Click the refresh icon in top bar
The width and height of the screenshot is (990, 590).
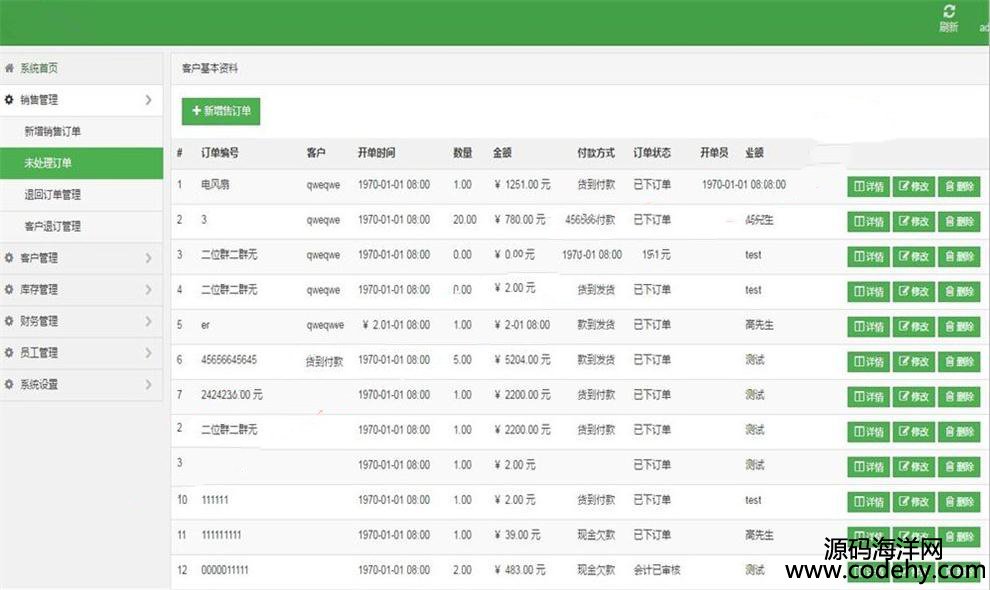click(x=949, y=12)
